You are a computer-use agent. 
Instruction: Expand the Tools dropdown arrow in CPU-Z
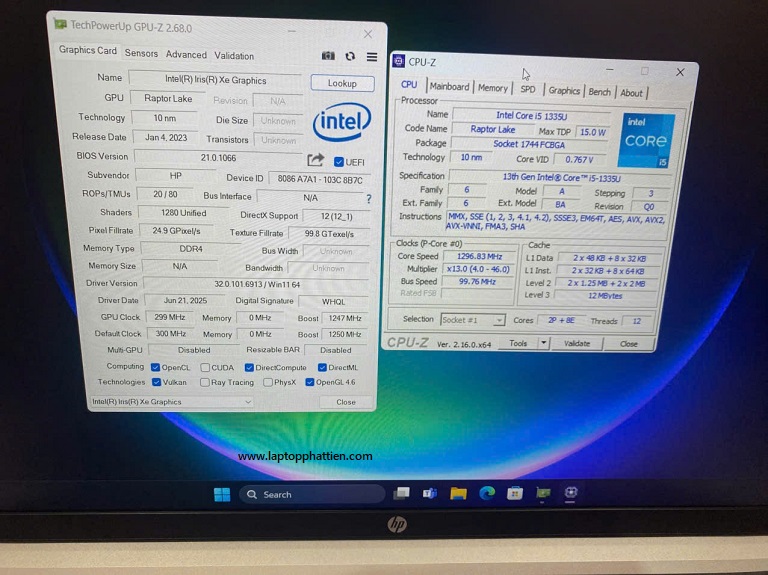pos(543,343)
